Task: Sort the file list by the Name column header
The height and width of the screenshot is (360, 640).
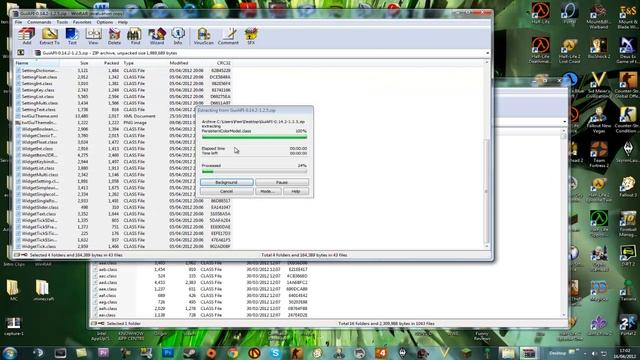Action: click(x=37, y=63)
